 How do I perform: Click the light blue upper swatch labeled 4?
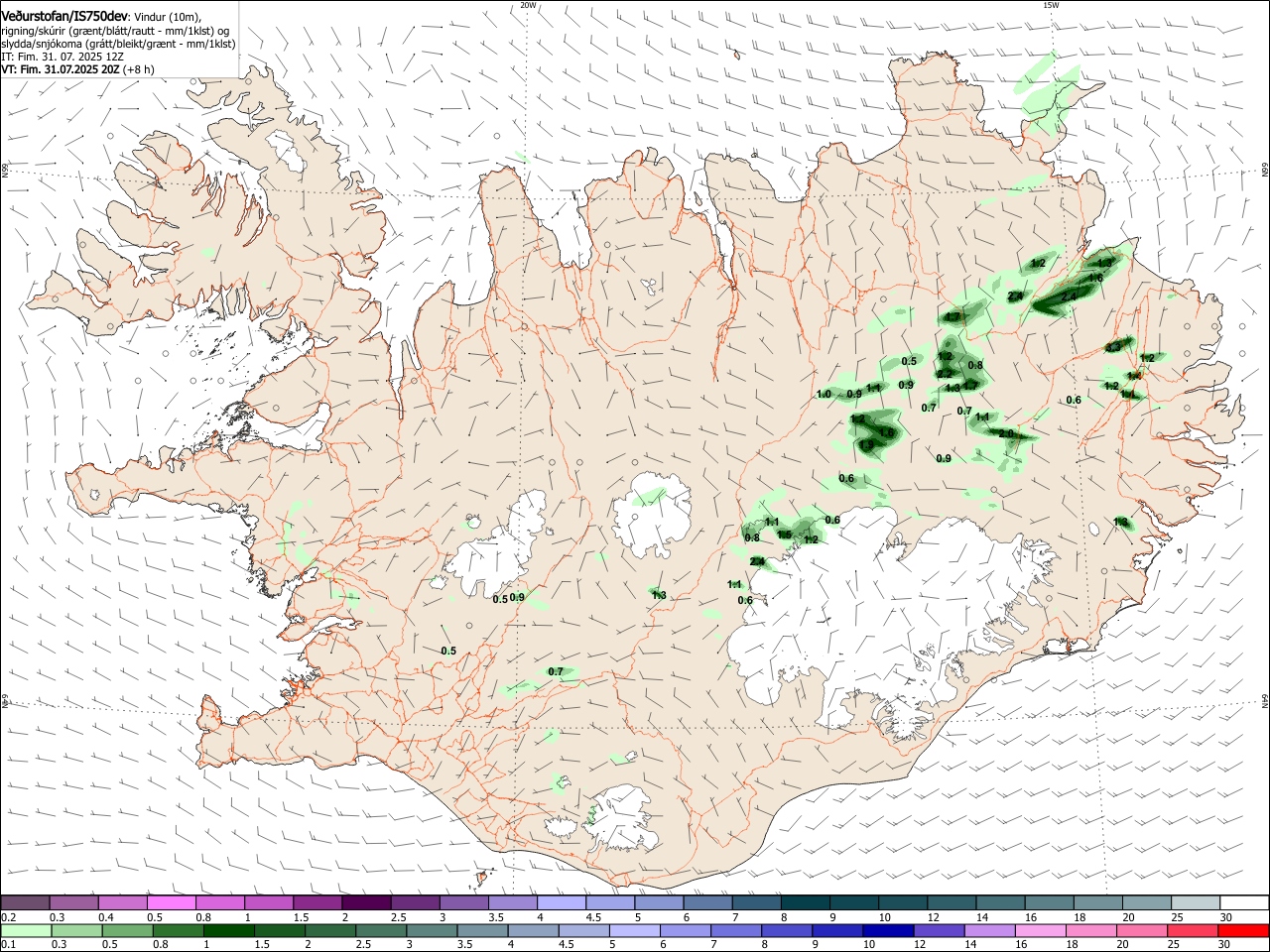(561, 902)
